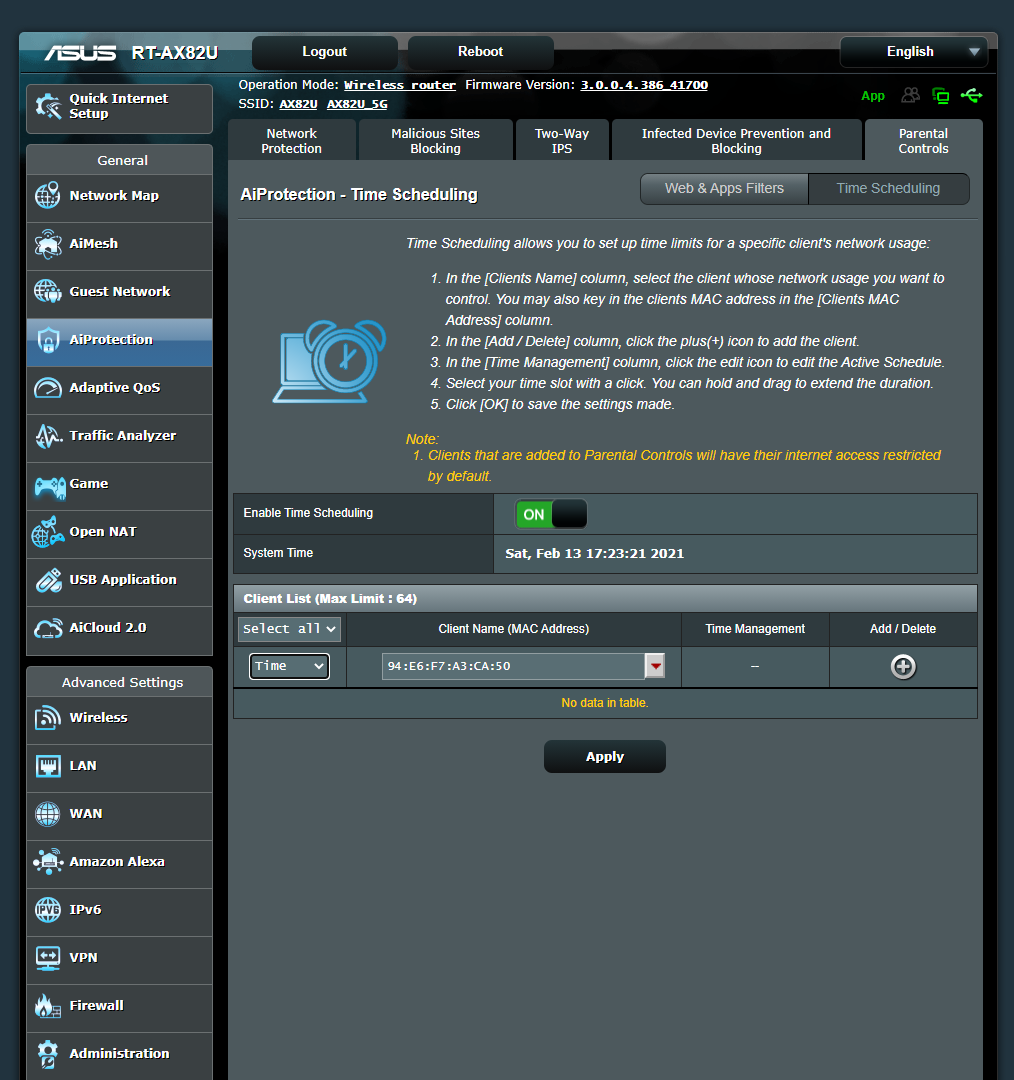Click the Client List header
This screenshot has height=1080, width=1014.
pyautogui.click(x=605, y=599)
